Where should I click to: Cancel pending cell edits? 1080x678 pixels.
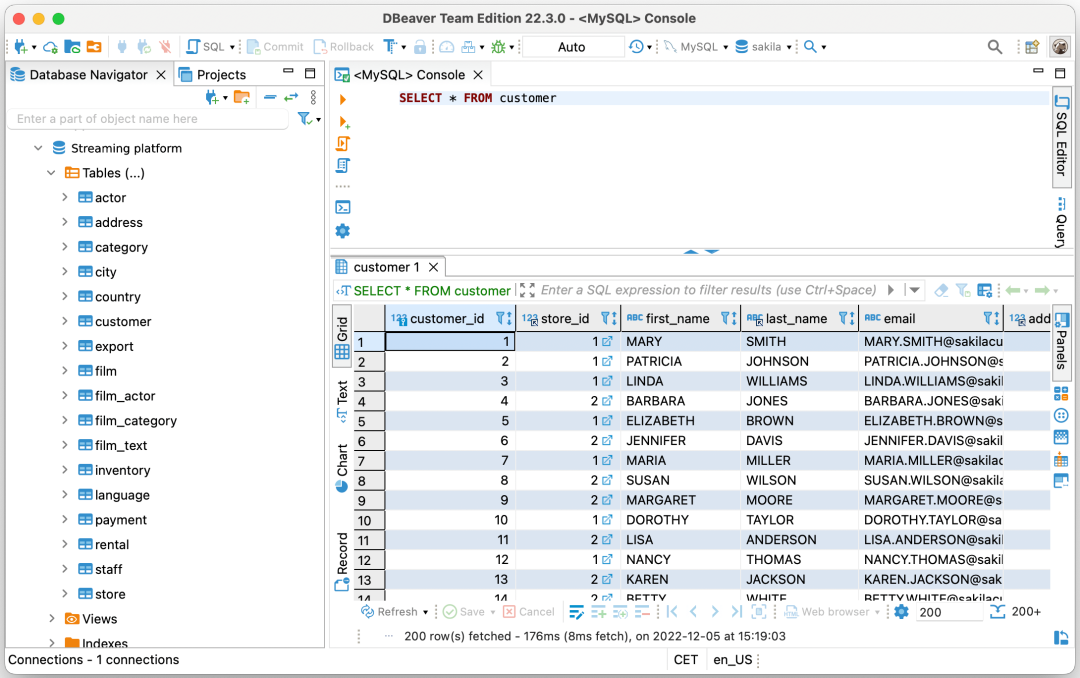[529, 611]
